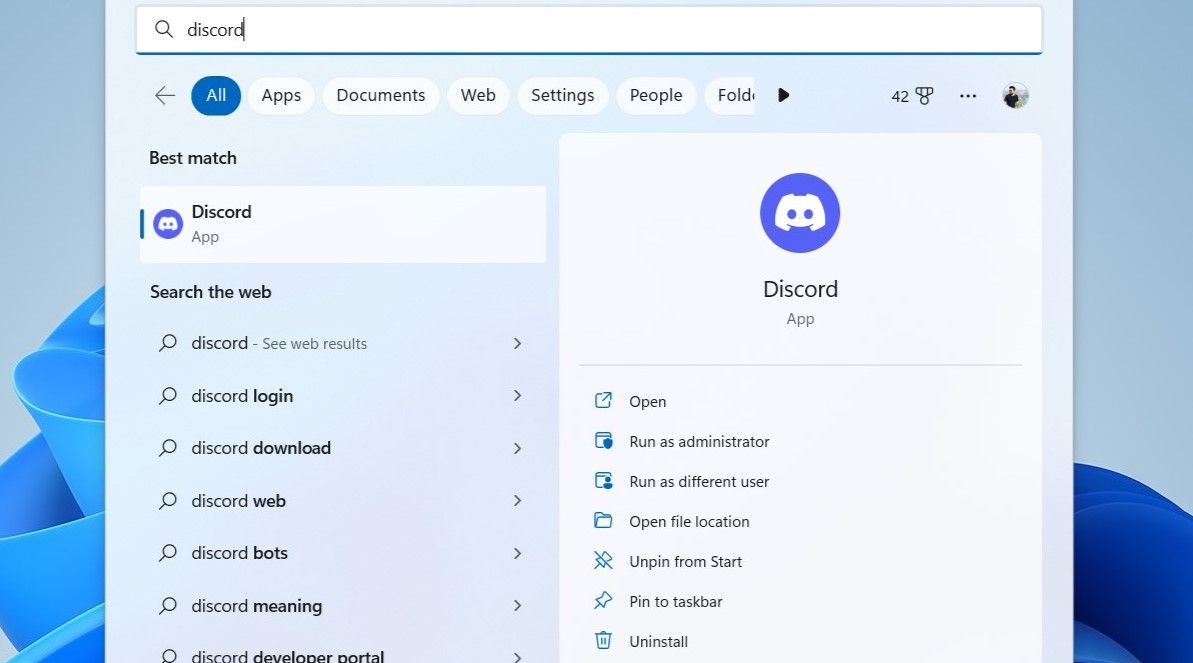Open the three-dots more options menu
Viewport: 1193px width, 663px height.
(968, 96)
